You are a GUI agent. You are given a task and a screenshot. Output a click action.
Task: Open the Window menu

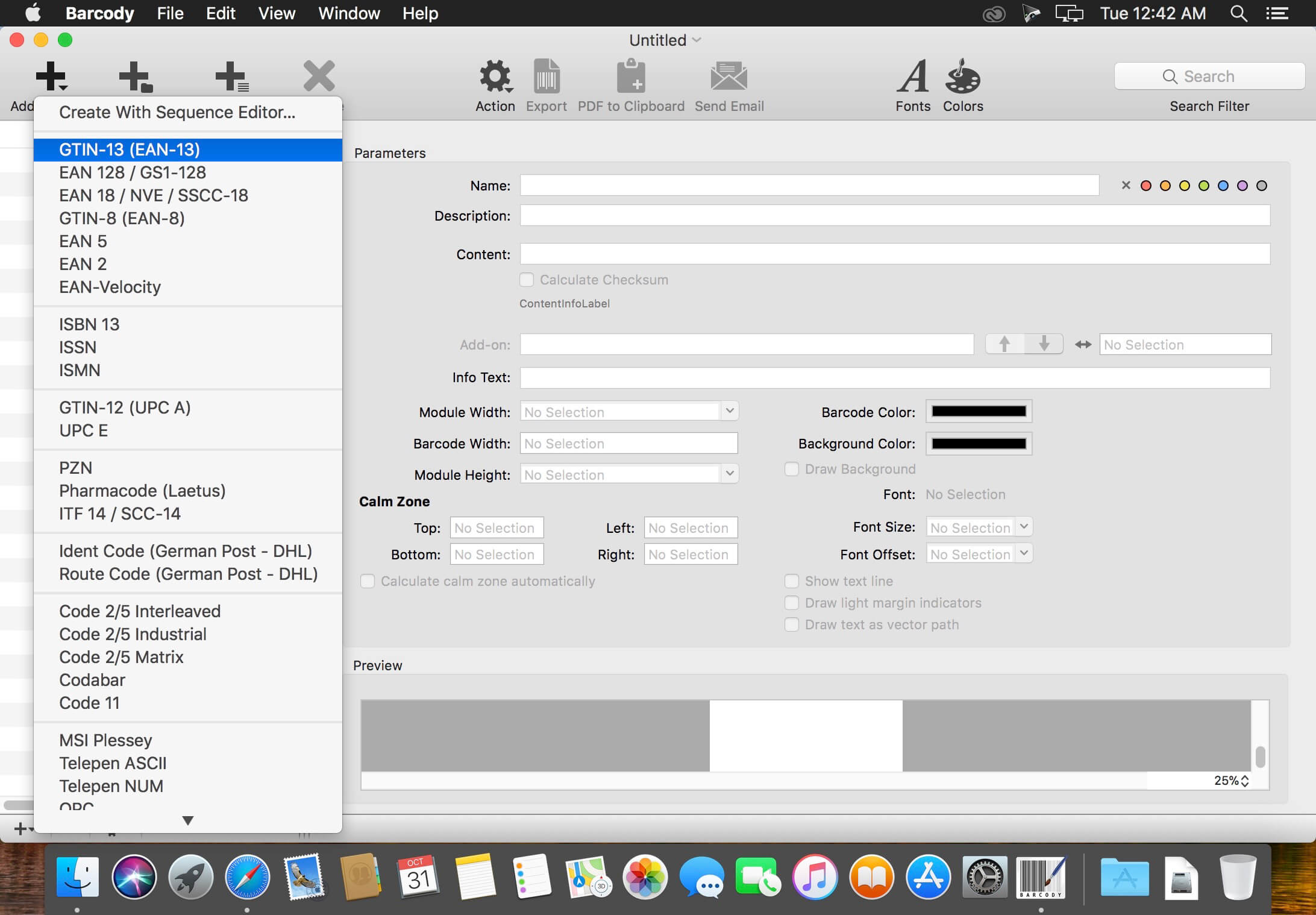click(x=349, y=13)
